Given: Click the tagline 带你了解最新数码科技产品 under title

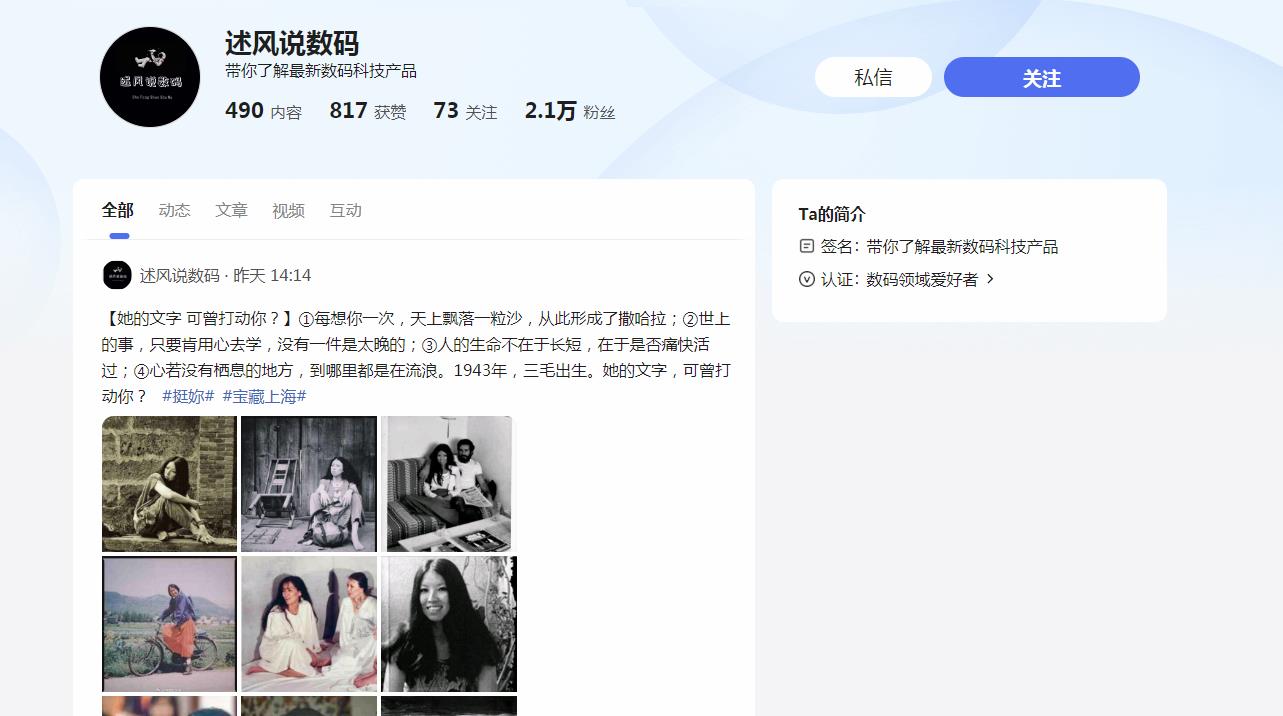Looking at the screenshot, I should click(x=321, y=71).
